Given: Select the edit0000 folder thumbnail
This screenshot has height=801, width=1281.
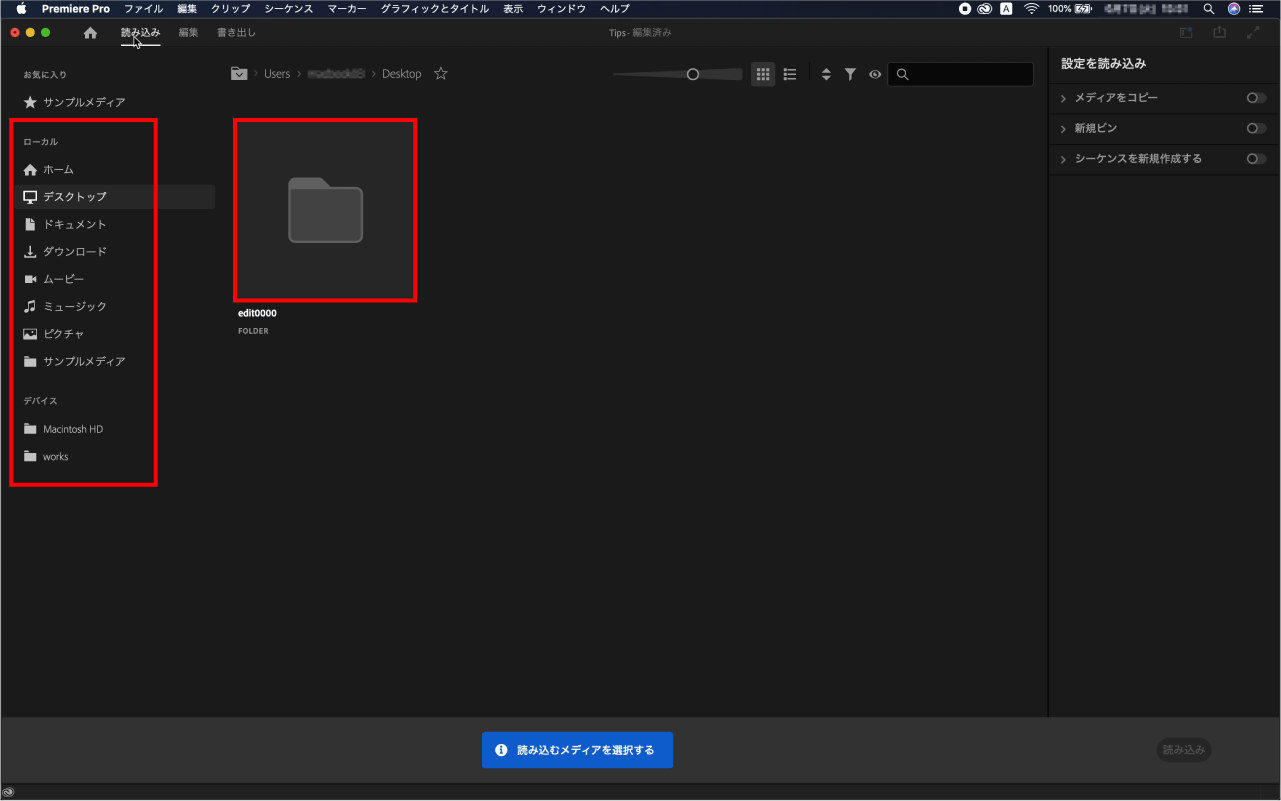Looking at the screenshot, I should 325,210.
